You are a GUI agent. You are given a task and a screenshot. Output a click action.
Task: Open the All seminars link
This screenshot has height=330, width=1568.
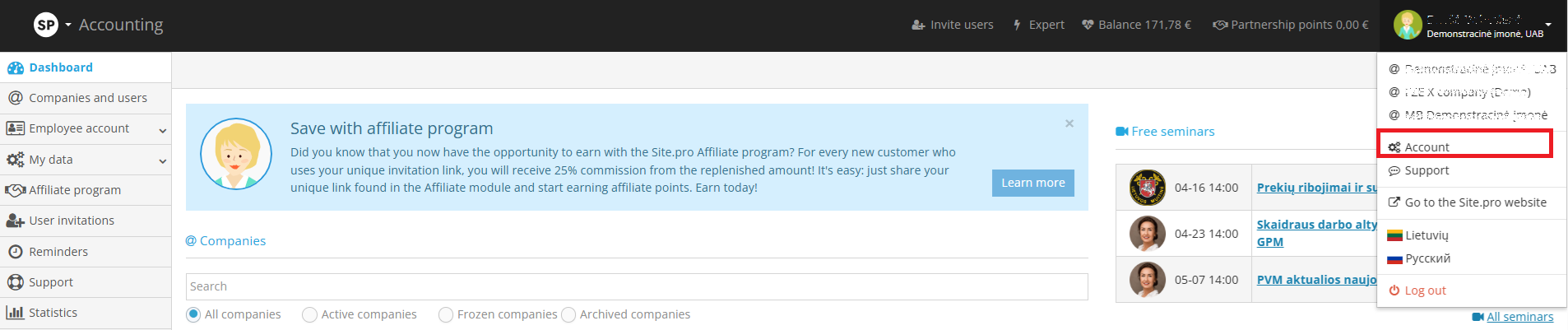click(1519, 317)
